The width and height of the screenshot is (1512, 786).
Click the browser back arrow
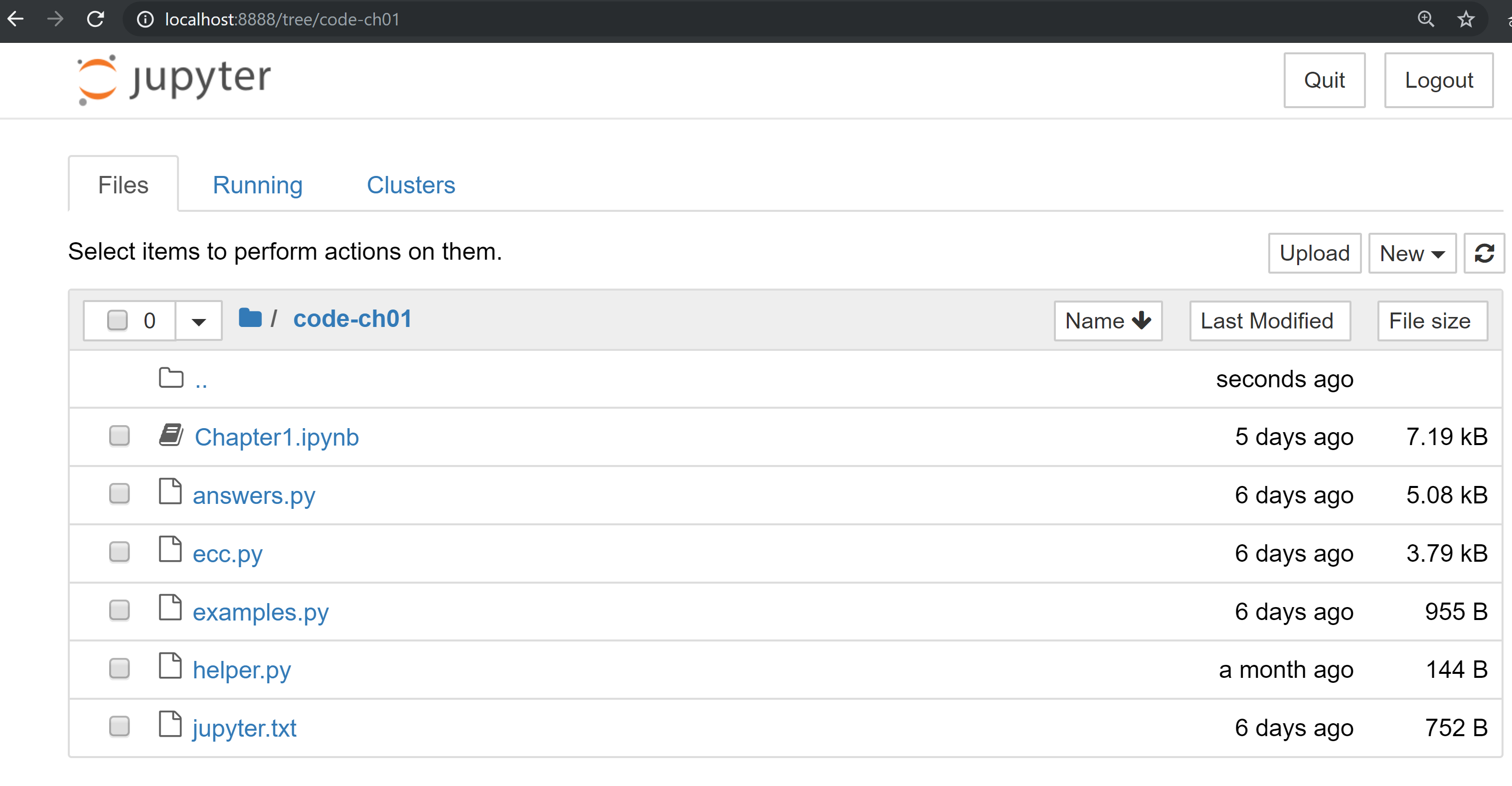pos(16,19)
